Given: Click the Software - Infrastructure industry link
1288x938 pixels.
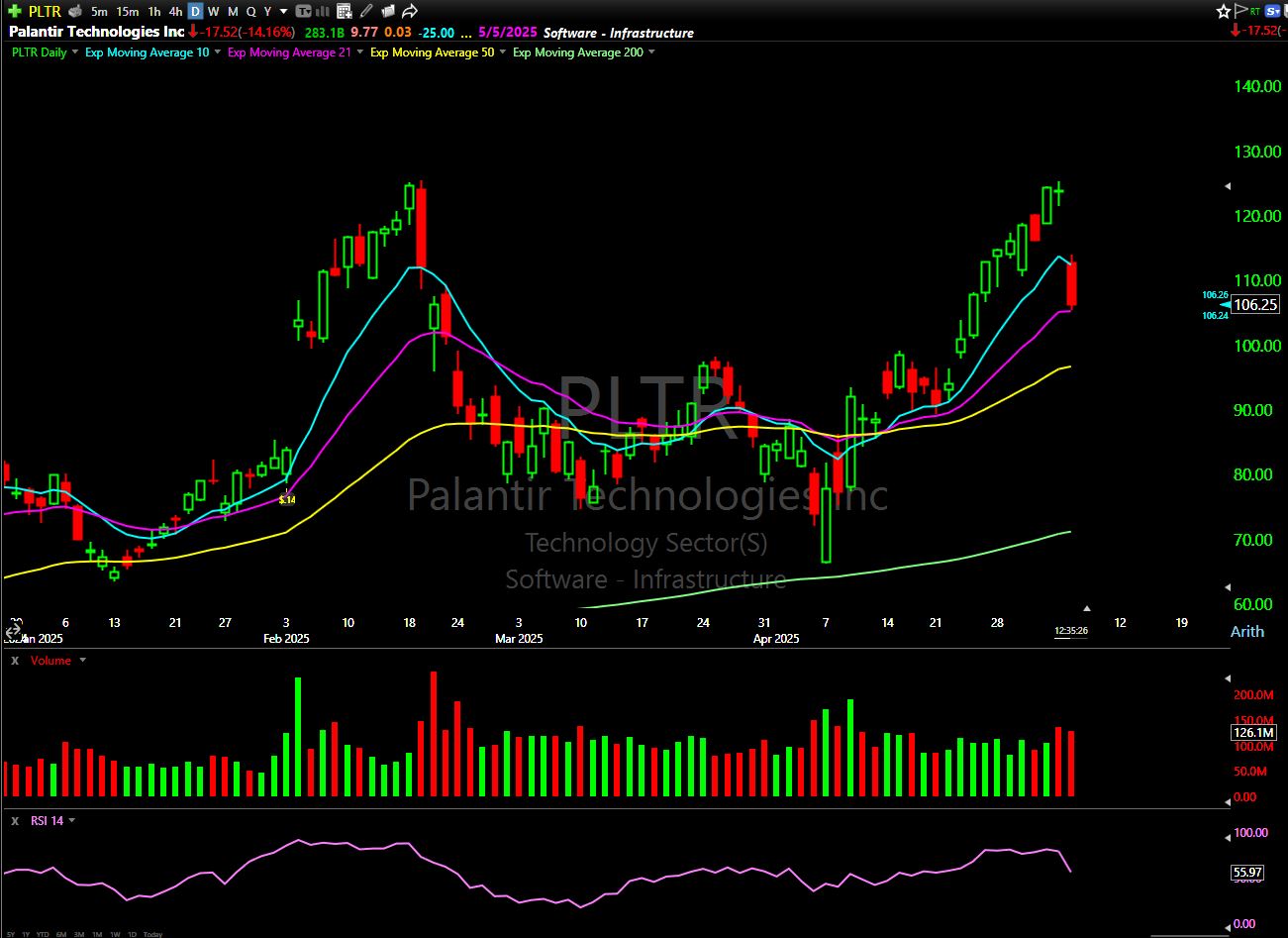Looking at the screenshot, I should coord(619,33).
